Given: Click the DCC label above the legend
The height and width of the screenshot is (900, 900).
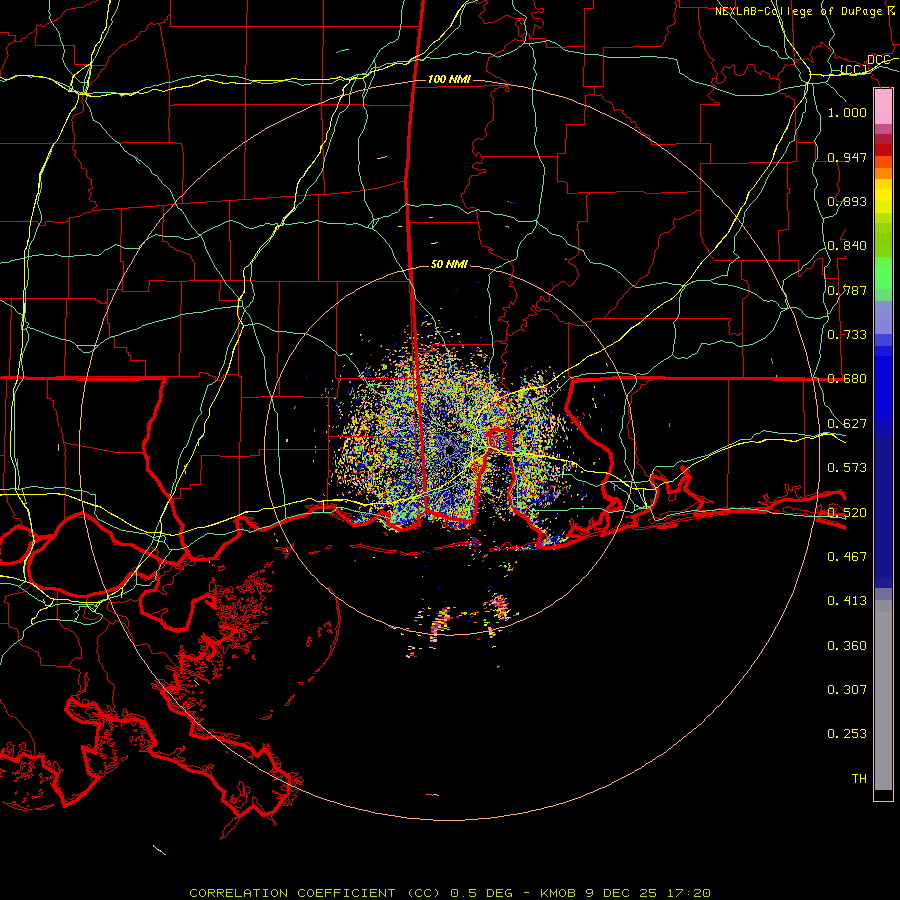Looking at the screenshot, I should 879,60.
